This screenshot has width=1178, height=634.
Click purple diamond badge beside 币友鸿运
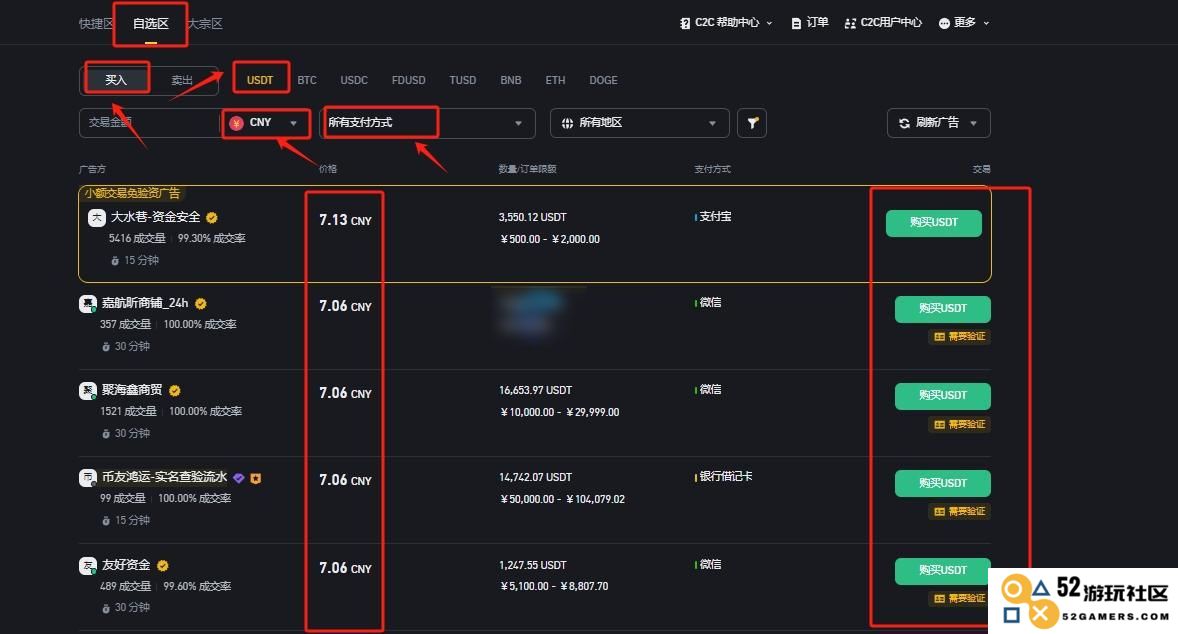click(238, 478)
